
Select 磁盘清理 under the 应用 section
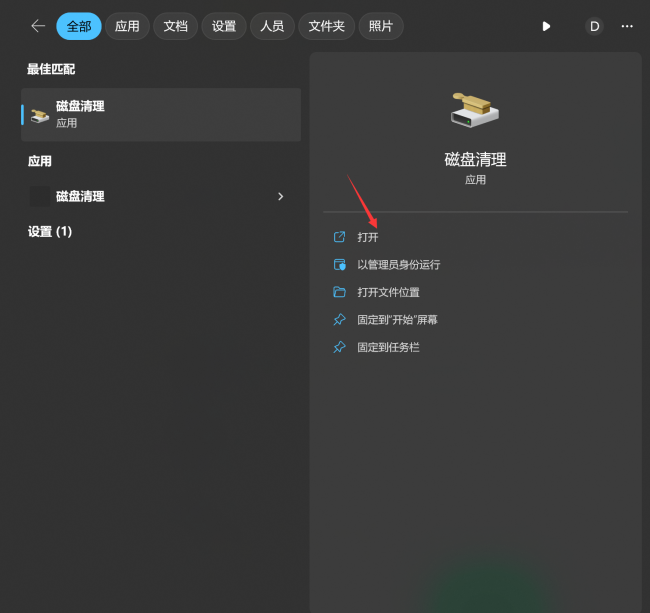[x=80, y=196]
